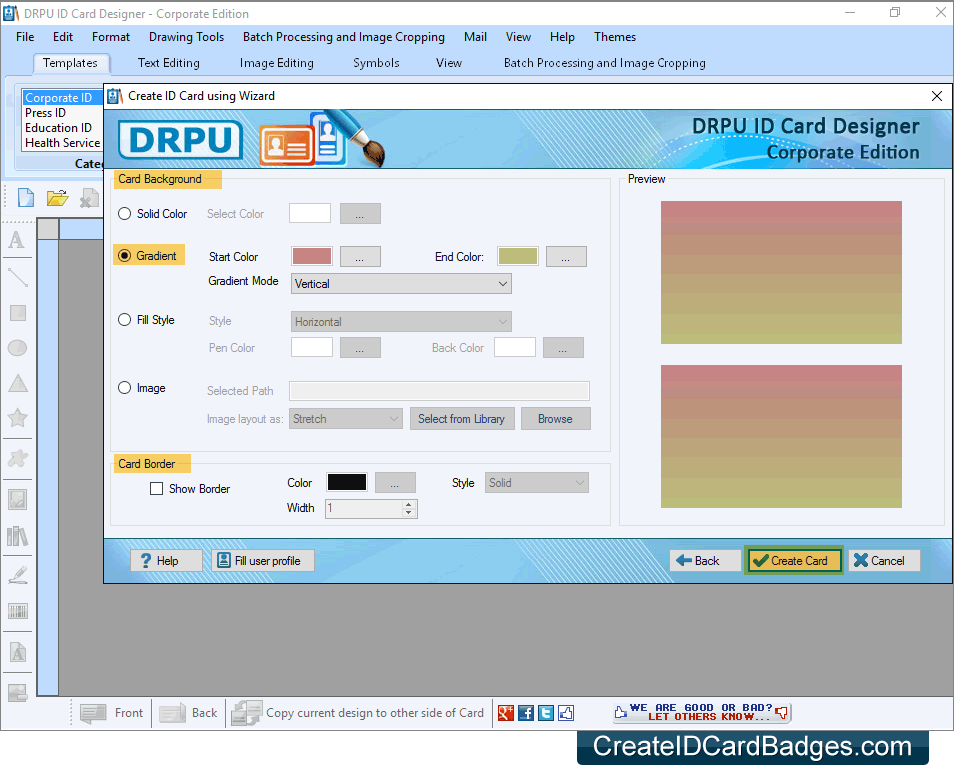Click the Selected Path input field

tap(439, 391)
